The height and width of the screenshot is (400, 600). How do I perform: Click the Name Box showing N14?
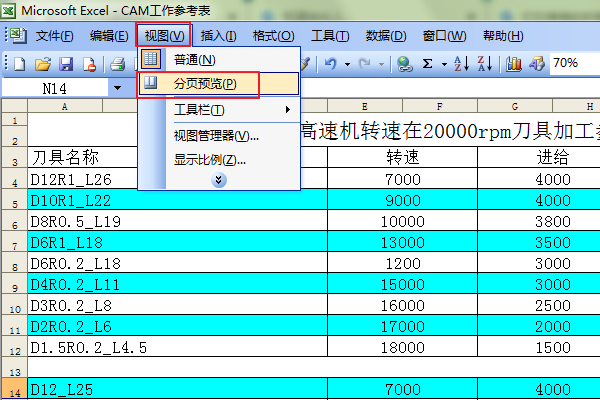point(55,88)
